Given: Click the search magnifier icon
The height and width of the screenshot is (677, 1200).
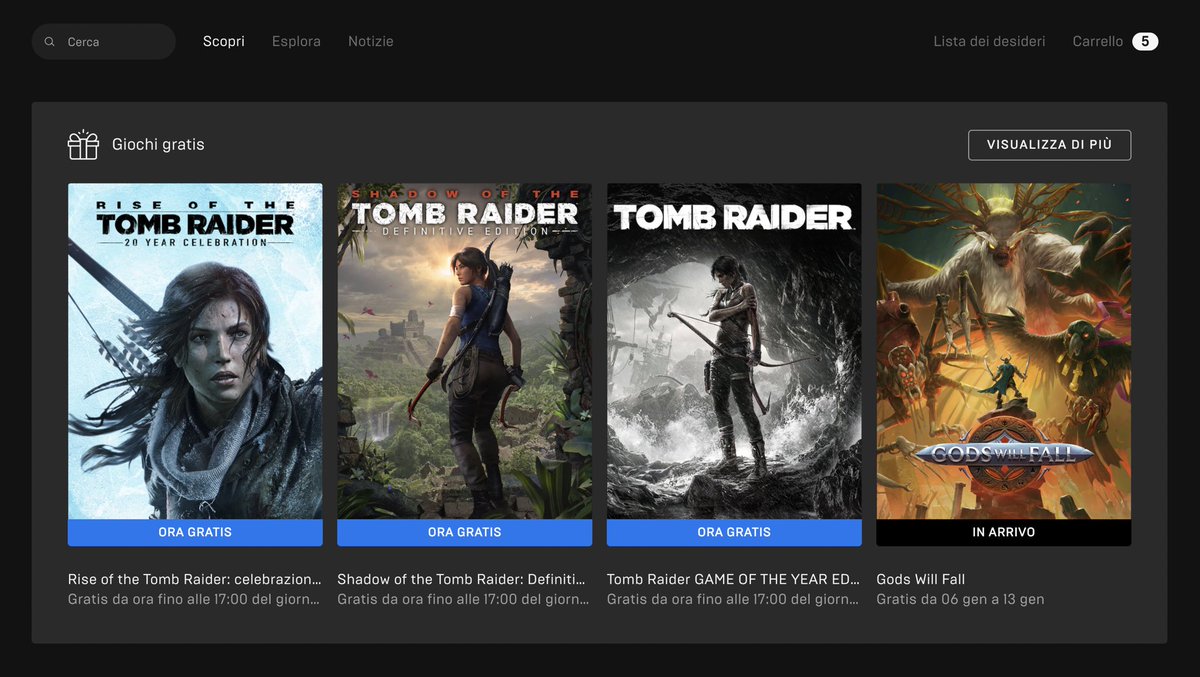Looking at the screenshot, I should coord(49,42).
